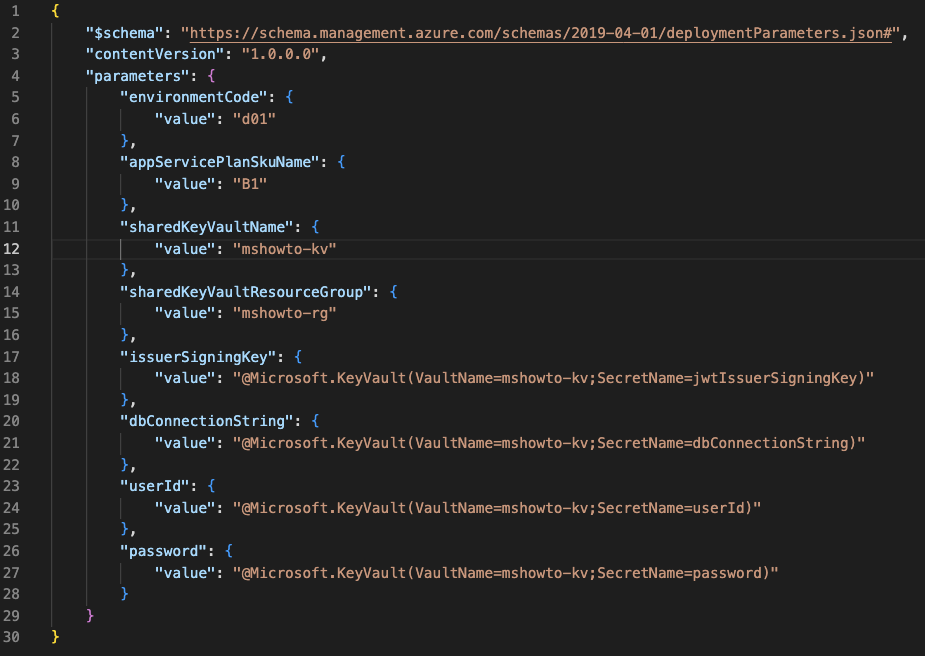
Task: Click line number 24 in the gutter
Action: point(11,508)
